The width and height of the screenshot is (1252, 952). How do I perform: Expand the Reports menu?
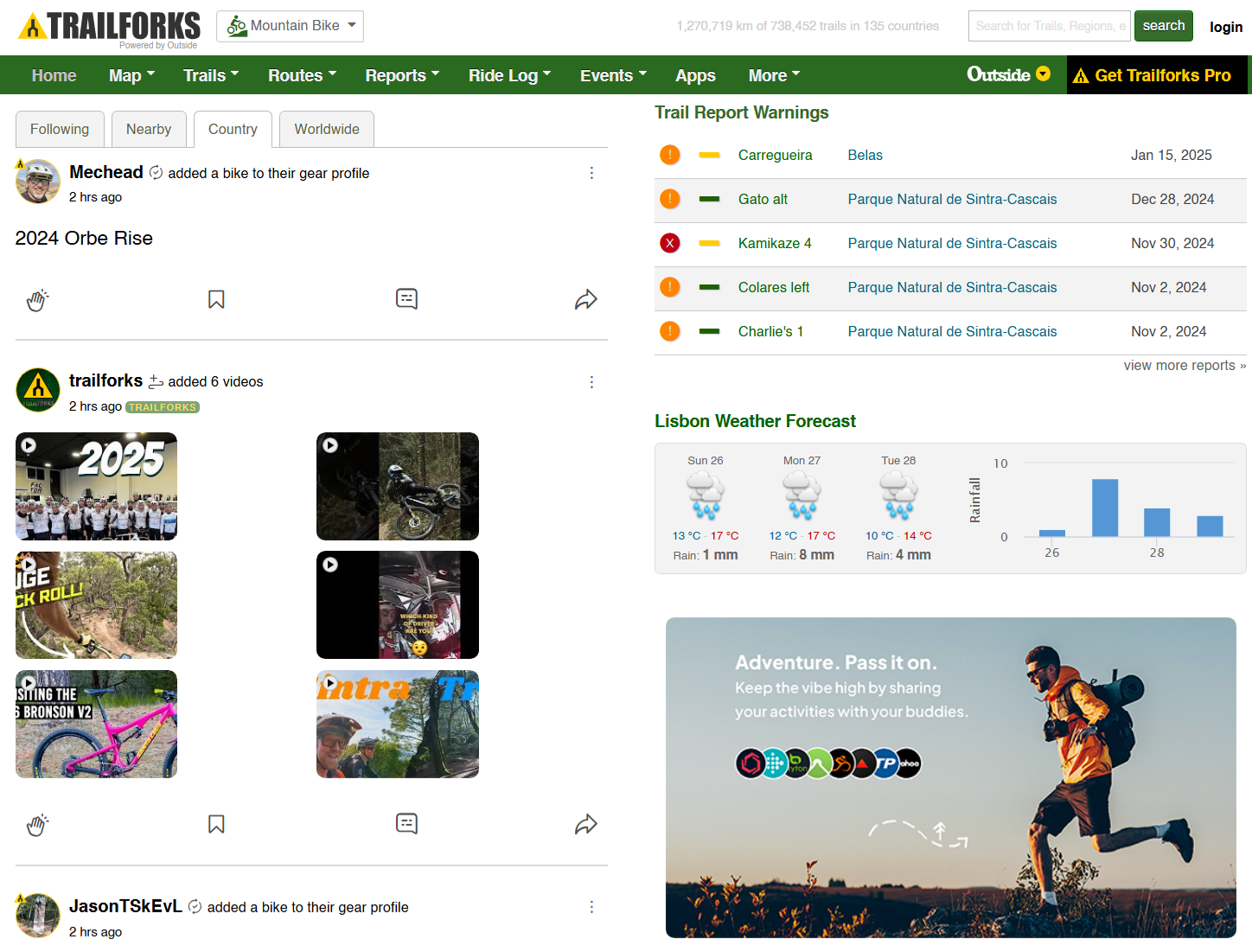point(402,75)
